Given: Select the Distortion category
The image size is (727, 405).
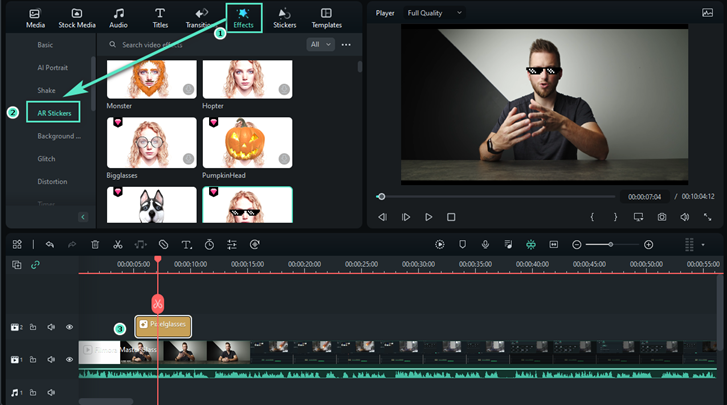Looking at the screenshot, I should point(52,181).
